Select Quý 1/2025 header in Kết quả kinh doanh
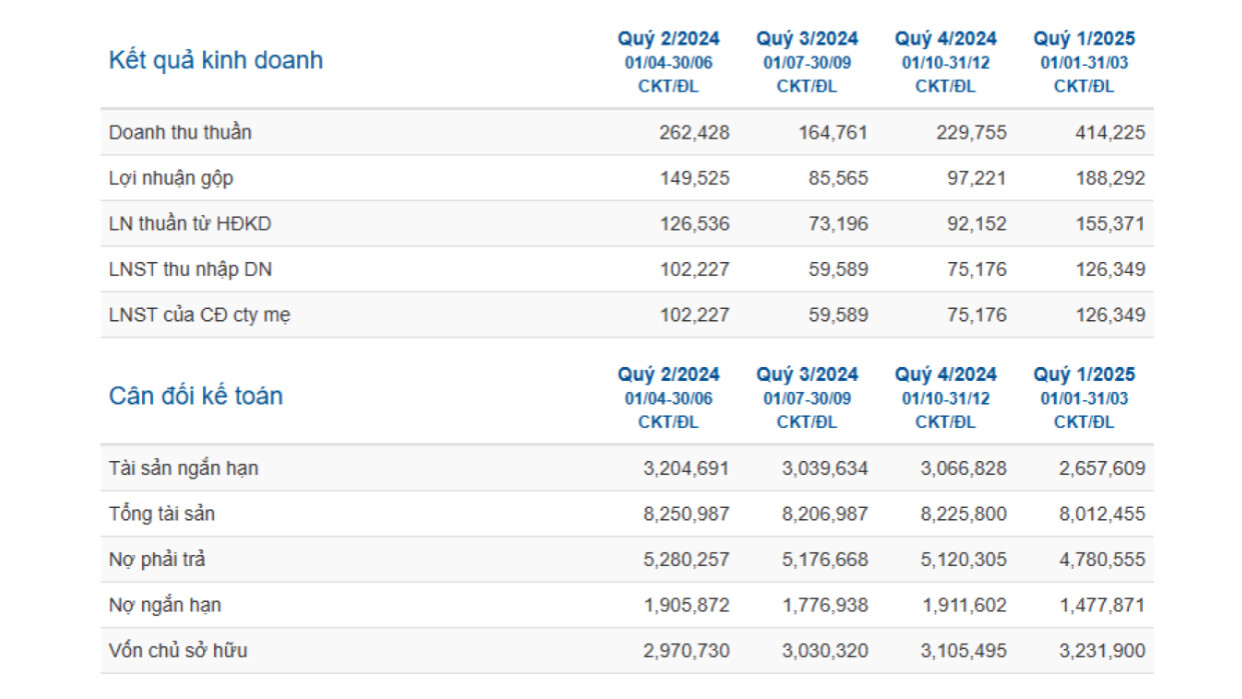The height and width of the screenshot is (699, 1242). 1084,39
